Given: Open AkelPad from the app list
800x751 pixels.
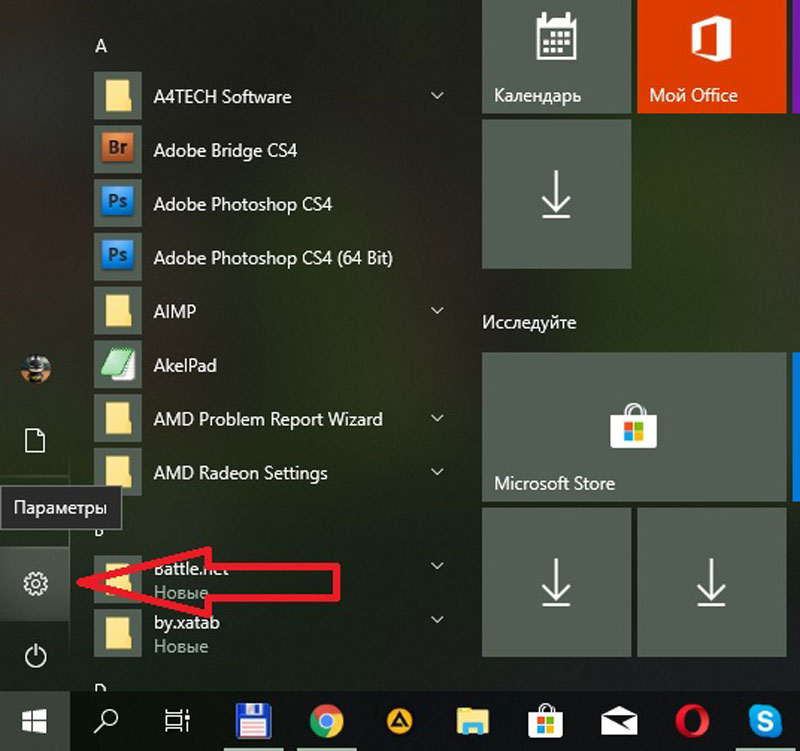Looking at the screenshot, I should pyautogui.click(x=185, y=365).
